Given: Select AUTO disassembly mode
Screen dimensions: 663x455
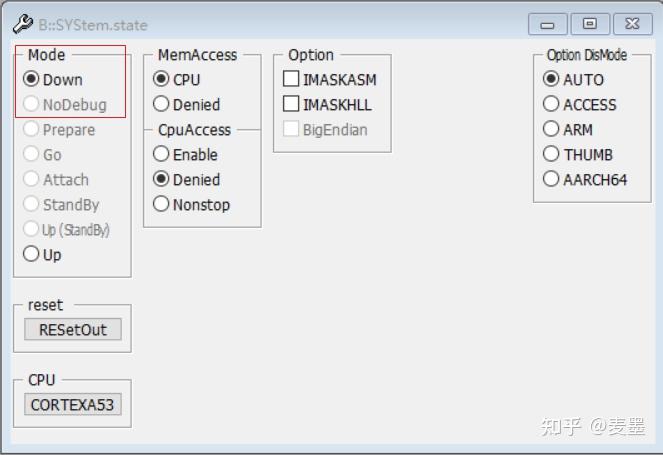Looking at the screenshot, I should (551, 80).
